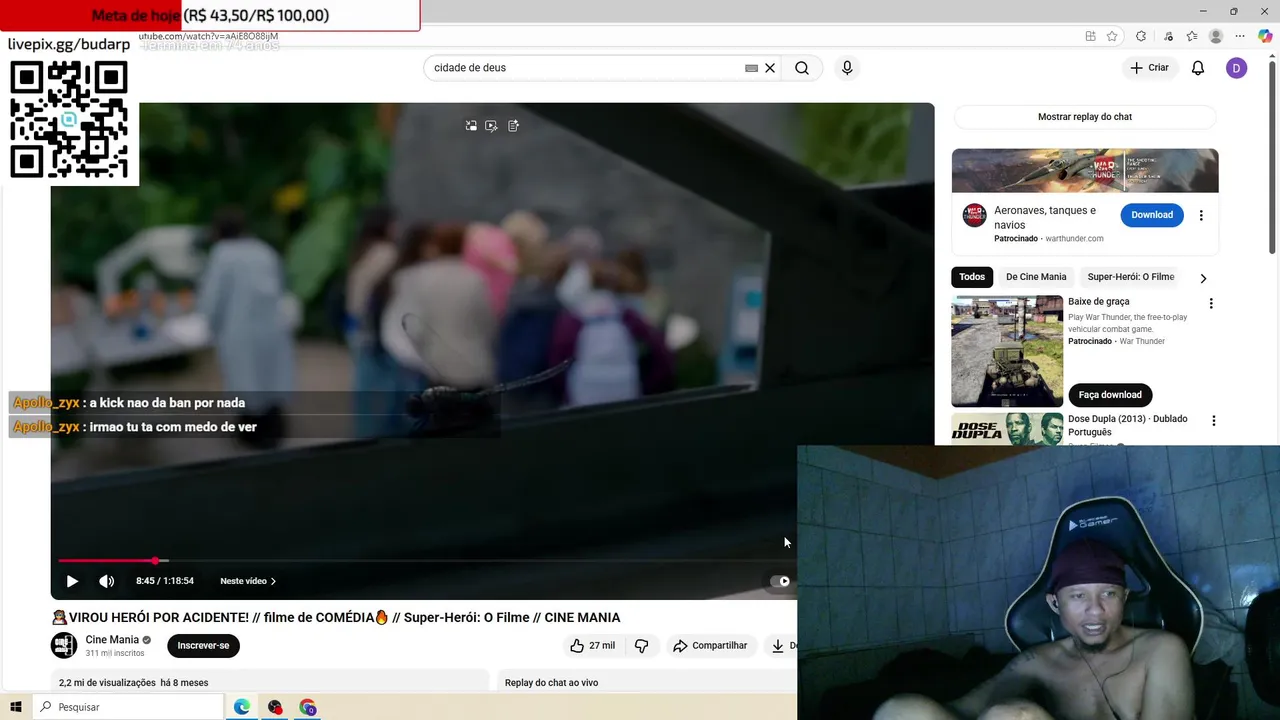Click the browser address bar URL
The height and width of the screenshot is (720, 1280).
tap(208, 36)
